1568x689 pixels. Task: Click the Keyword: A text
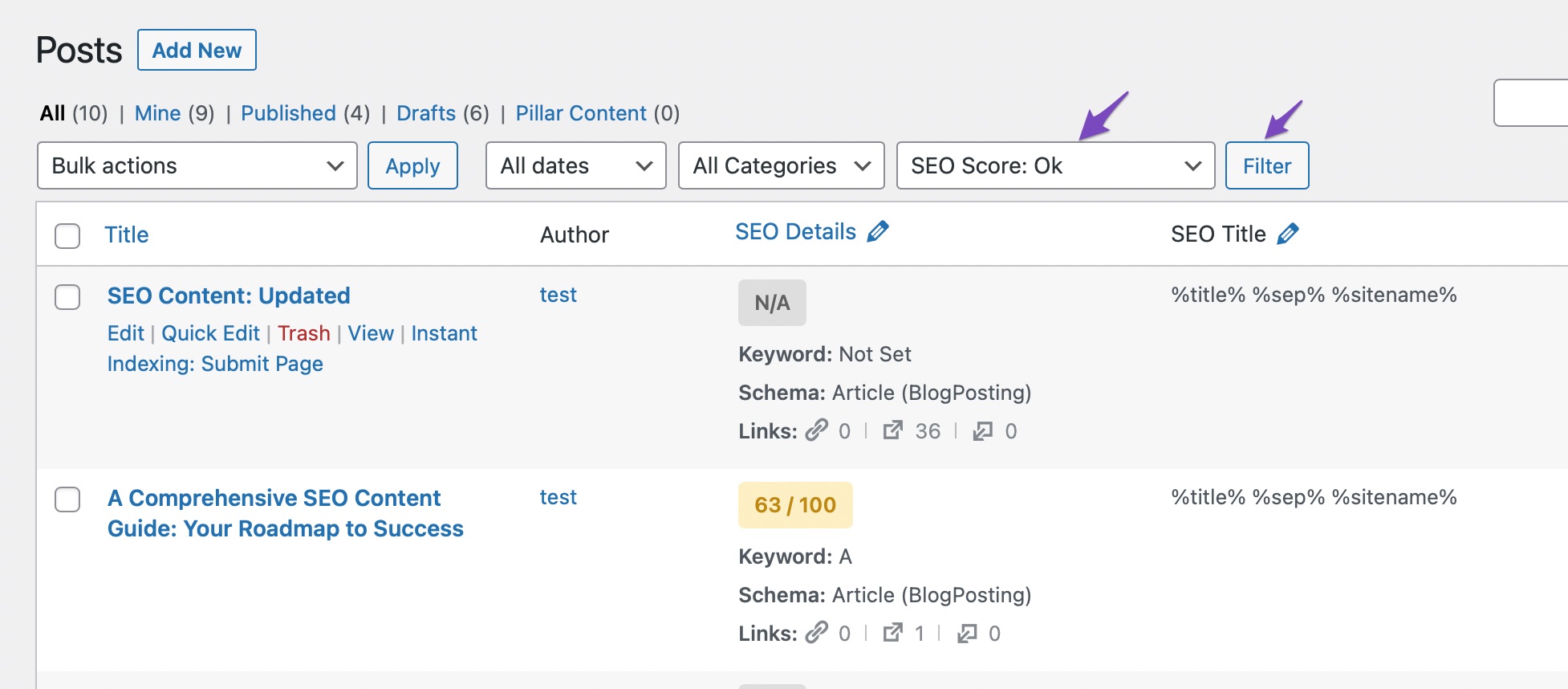795,556
